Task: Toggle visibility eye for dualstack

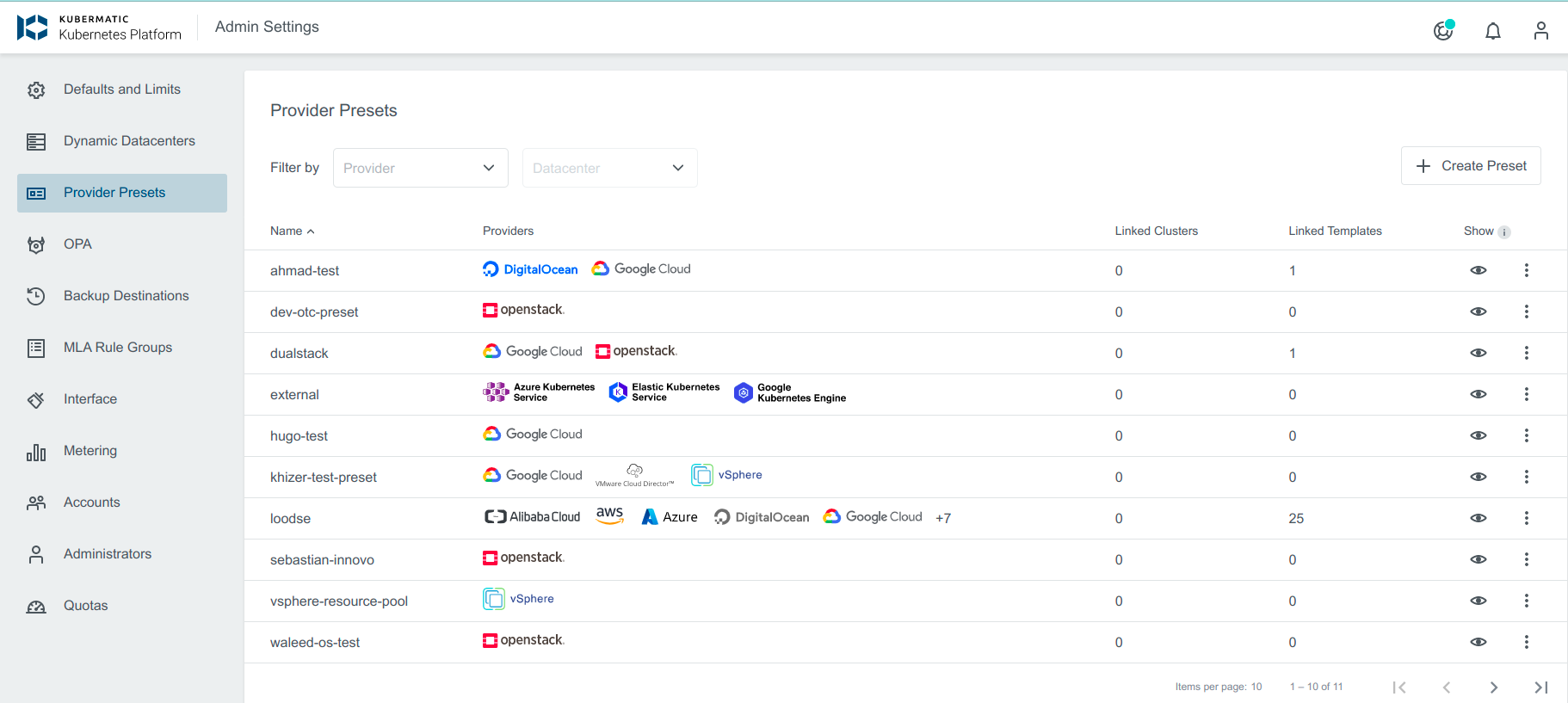Action: pos(1478,353)
